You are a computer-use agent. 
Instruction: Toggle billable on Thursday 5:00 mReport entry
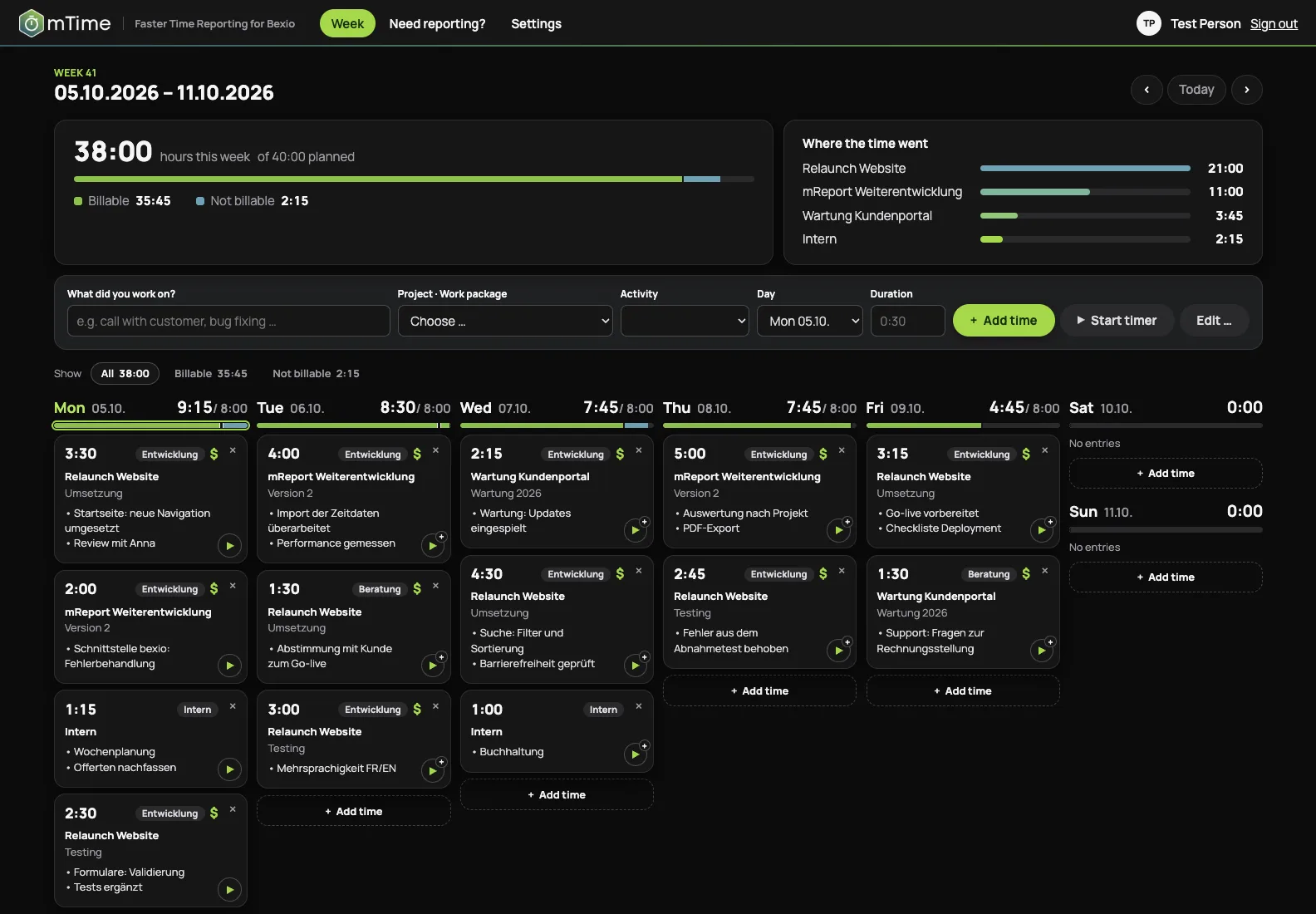tap(823, 454)
